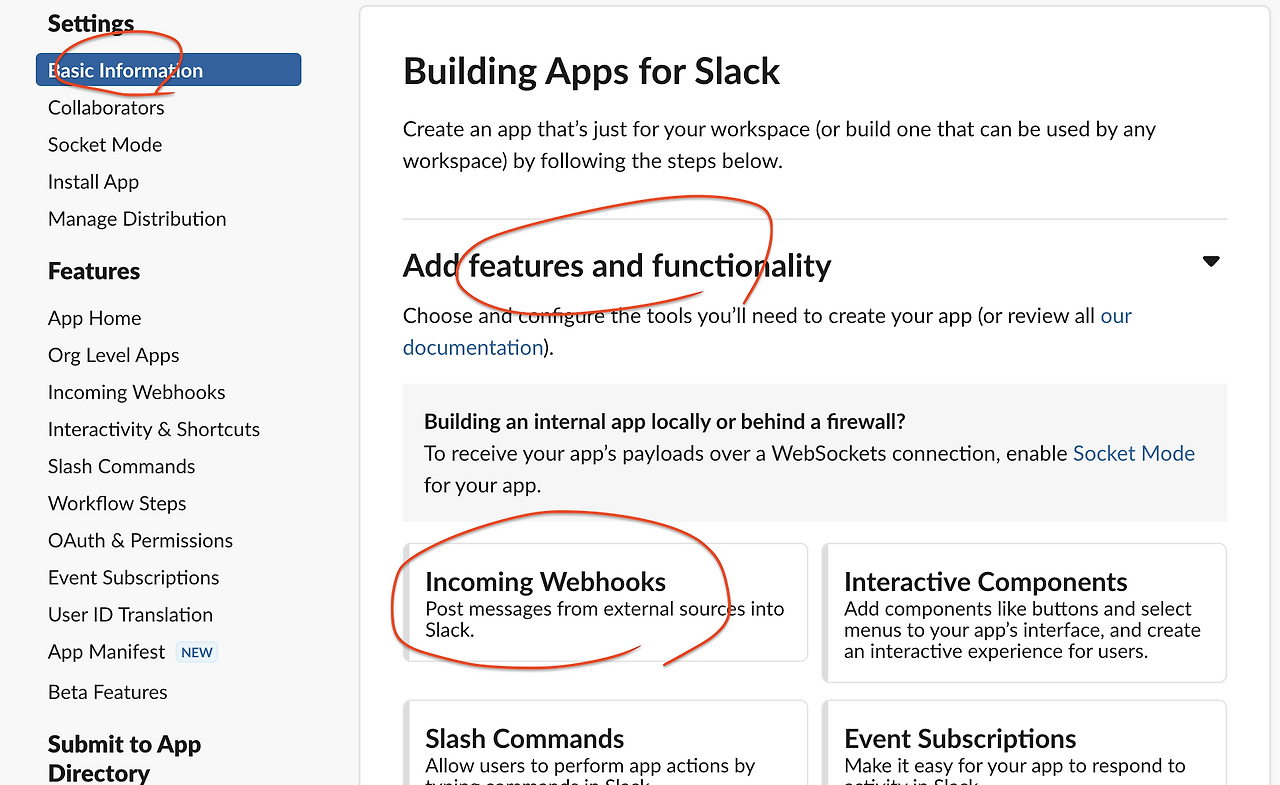Open Workflow Steps in sidebar
This screenshot has height=785, width=1280.
[117, 503]
